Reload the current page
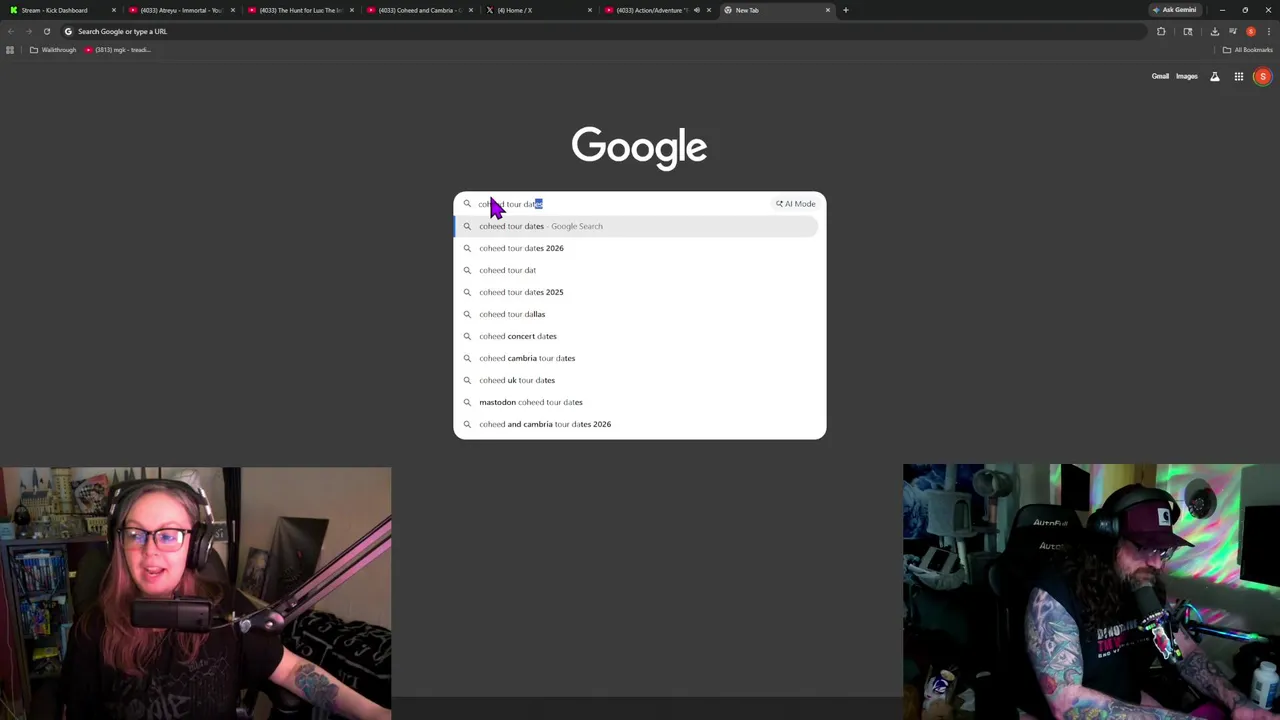The height and width of the screenshot is (720, 1280). (46, 31)
